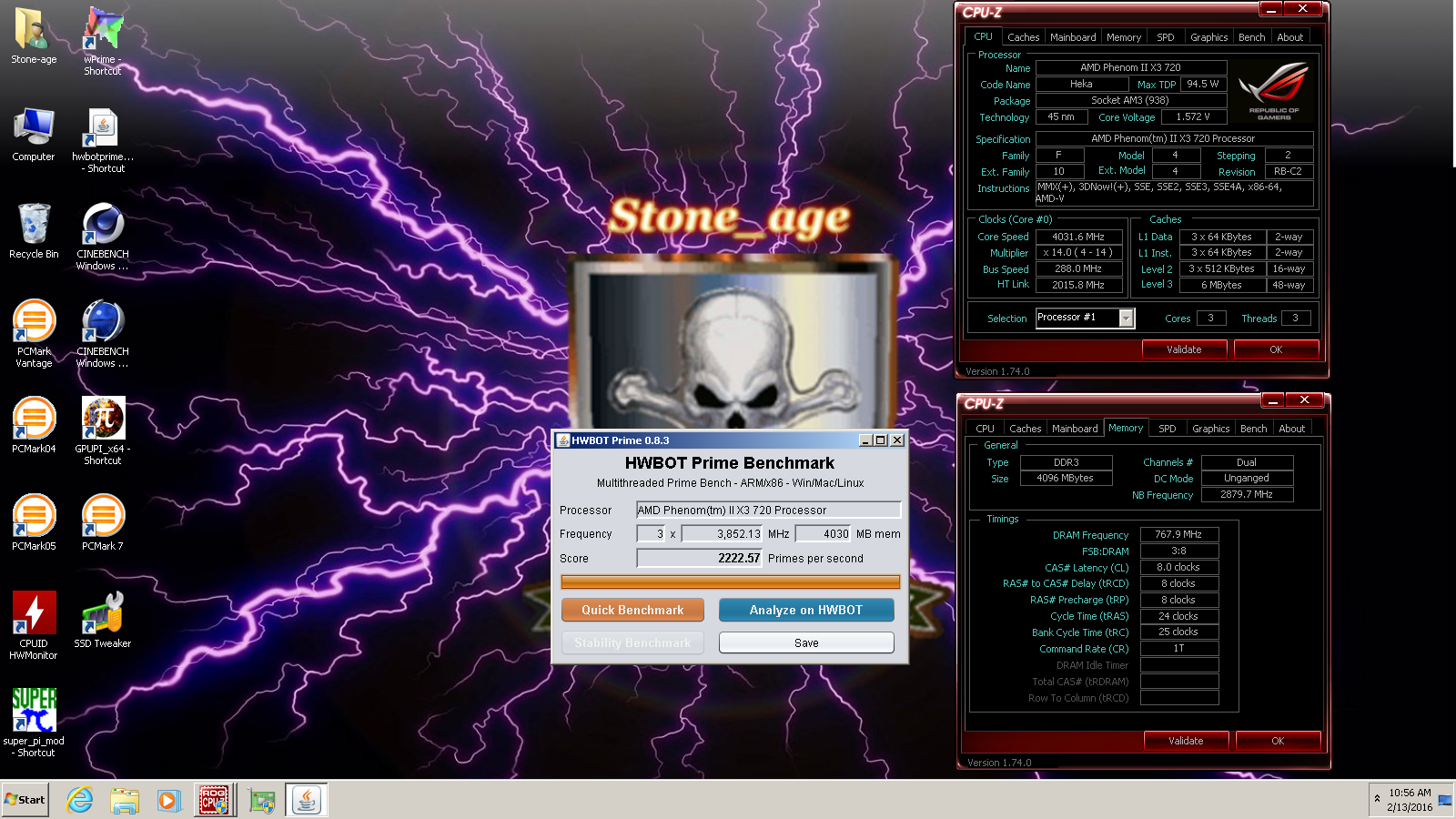Launch the GPUPI_x64 shortcut
Viewport: 1456px width, 819px height.
[x=103, y=431]
